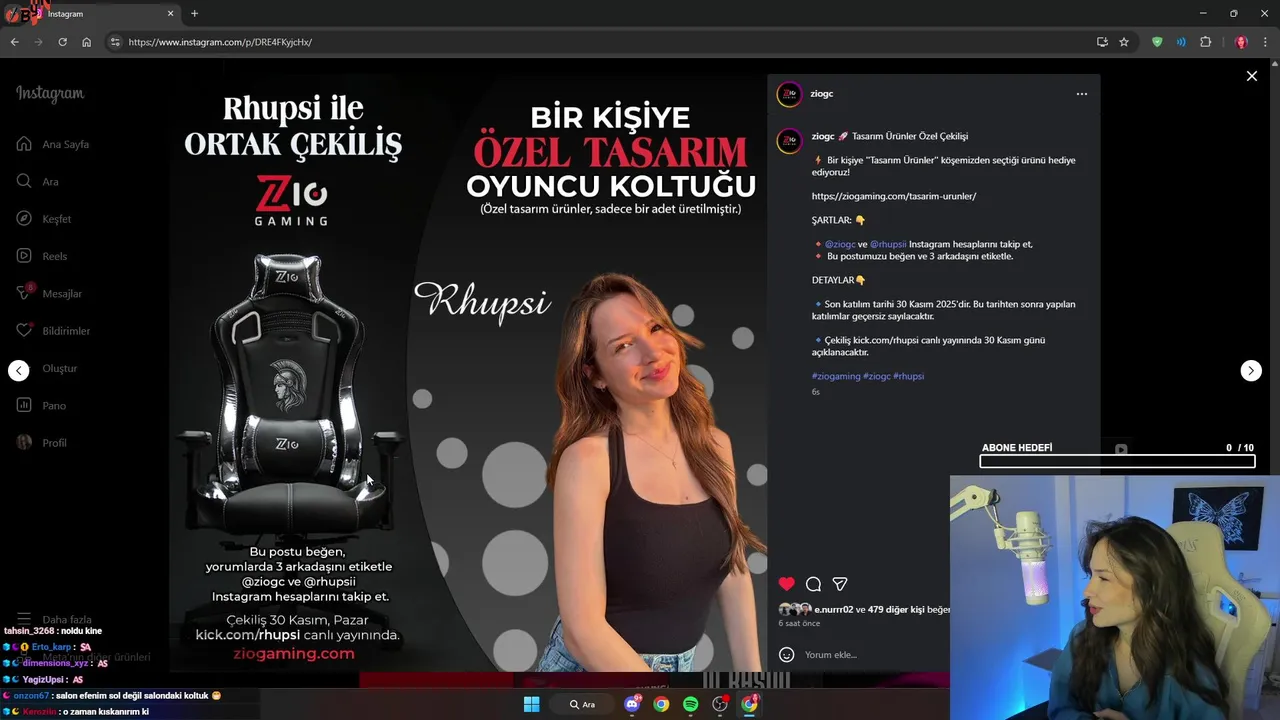Open the Chrome profile avatar
This screenshot has height=720, width=1280.
[1241, 42]
